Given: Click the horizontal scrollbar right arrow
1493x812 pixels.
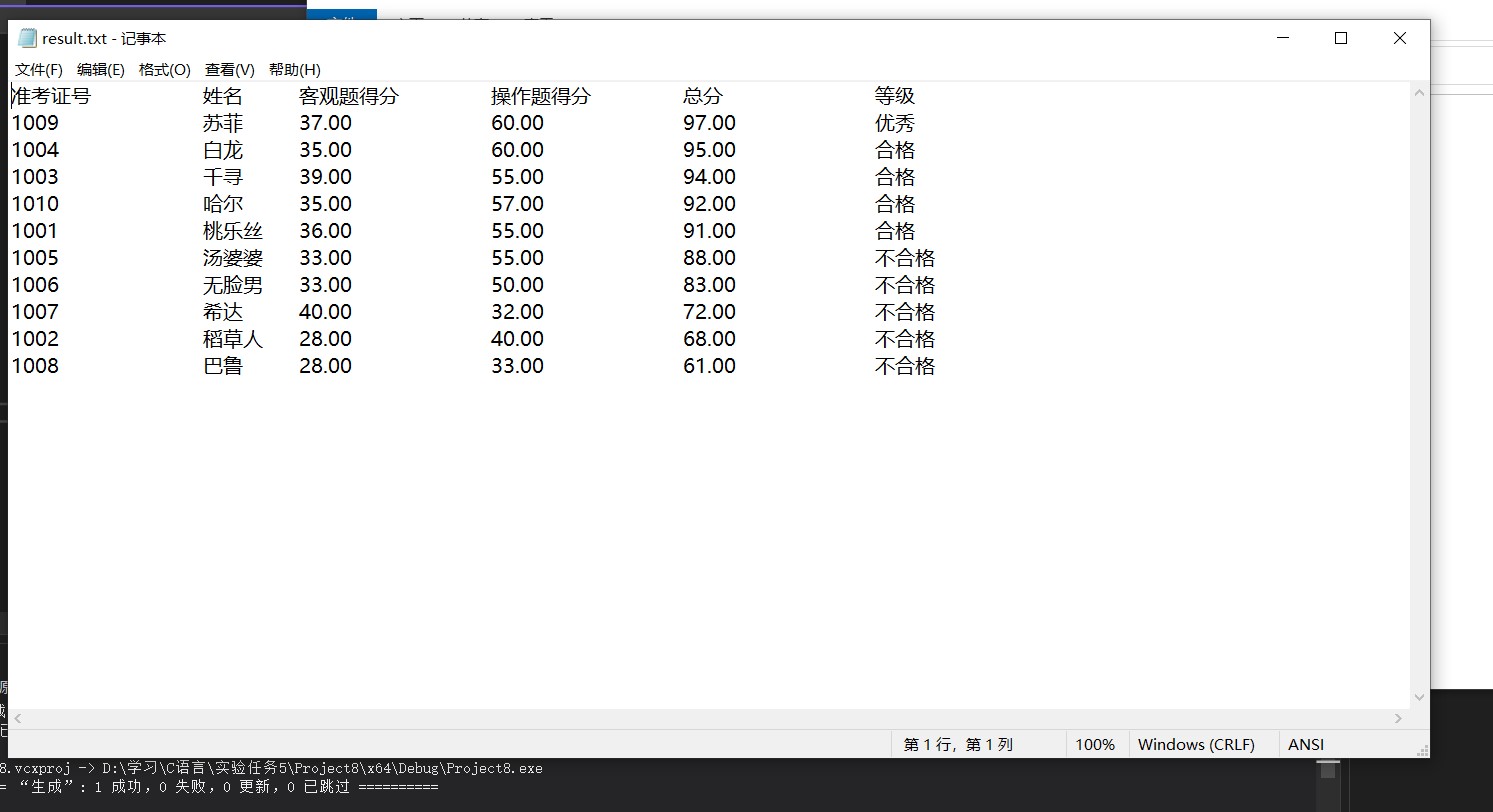Looking at the screenshot, I should [1399, 718].
